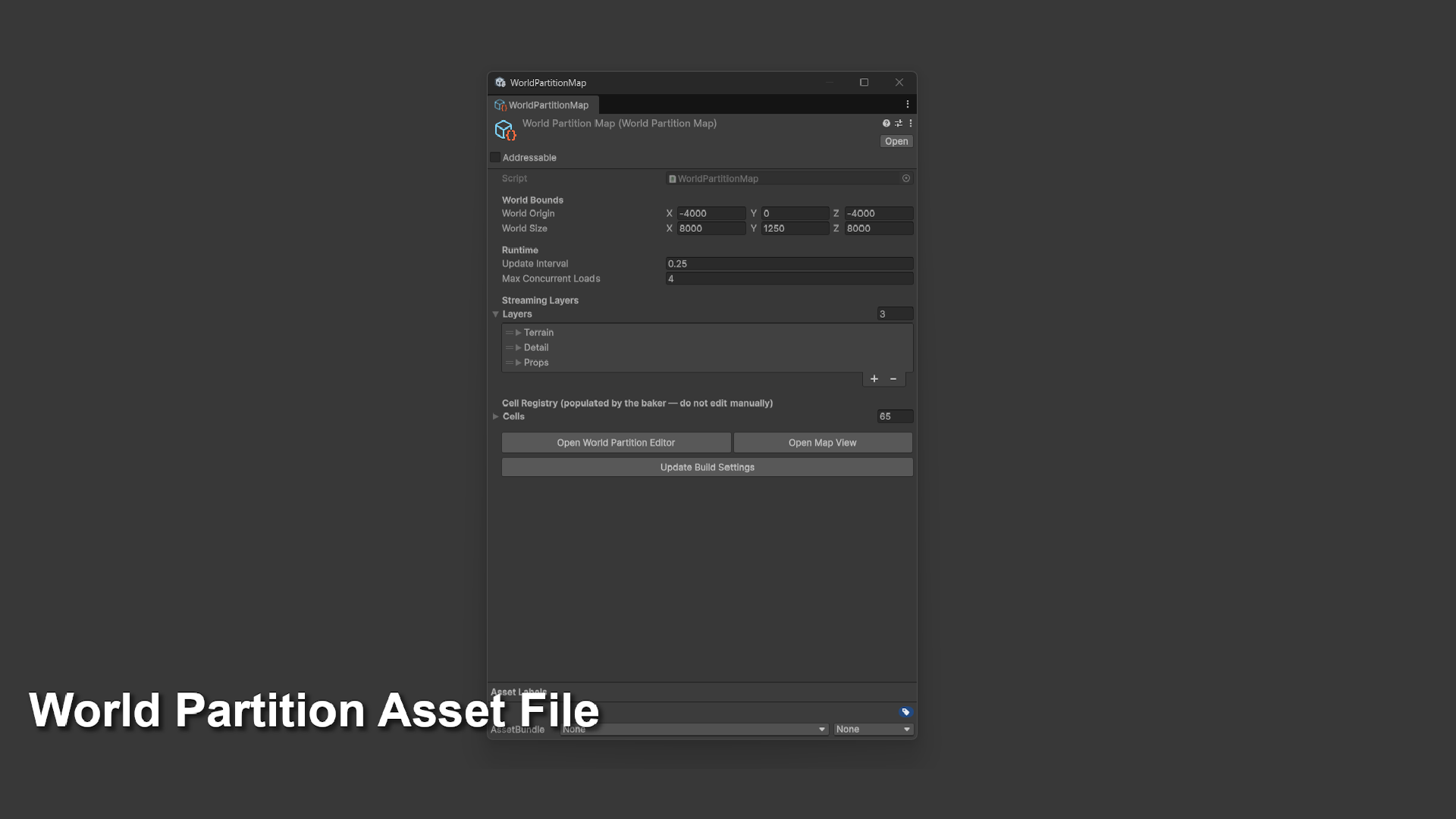Click the Update Interval value field

[x=789, y=264]
